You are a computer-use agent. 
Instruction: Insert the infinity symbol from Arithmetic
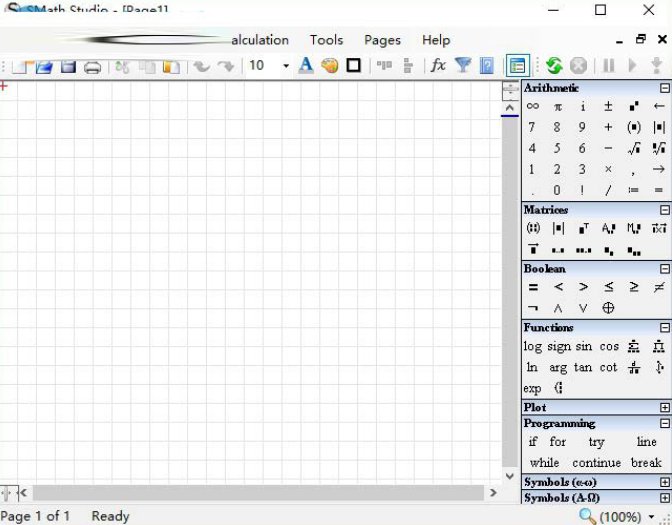(x=532, y=106)
